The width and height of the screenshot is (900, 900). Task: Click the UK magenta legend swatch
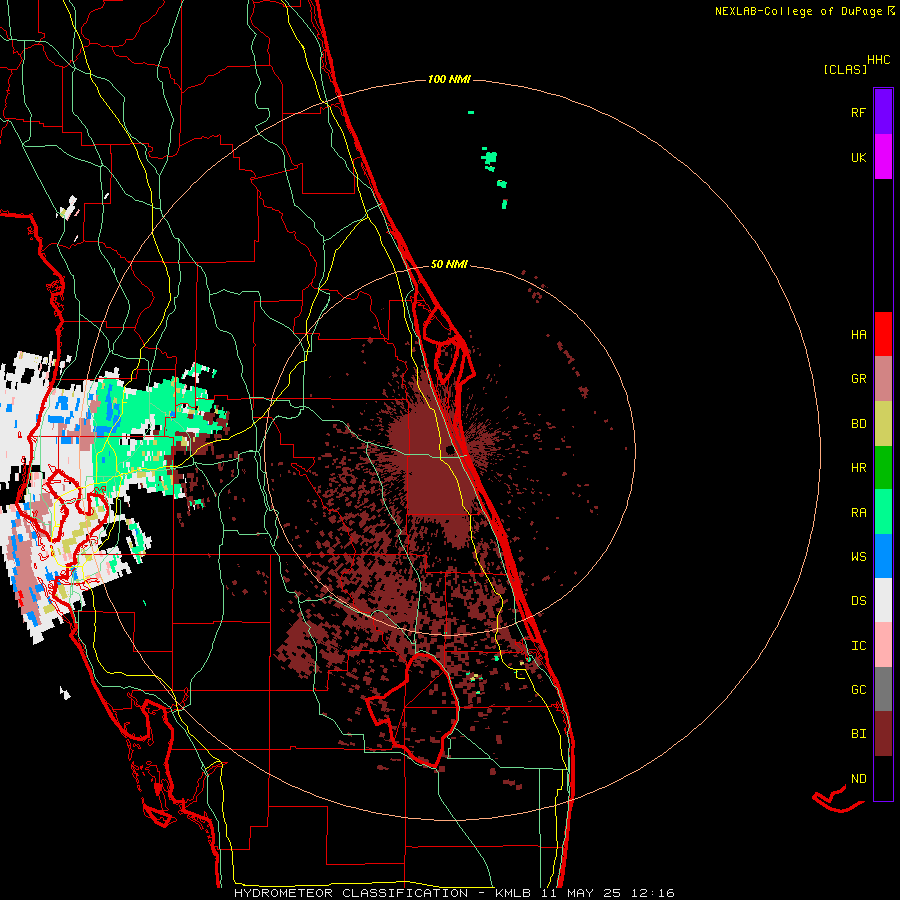pyautogui.click(x=883, y=157)
